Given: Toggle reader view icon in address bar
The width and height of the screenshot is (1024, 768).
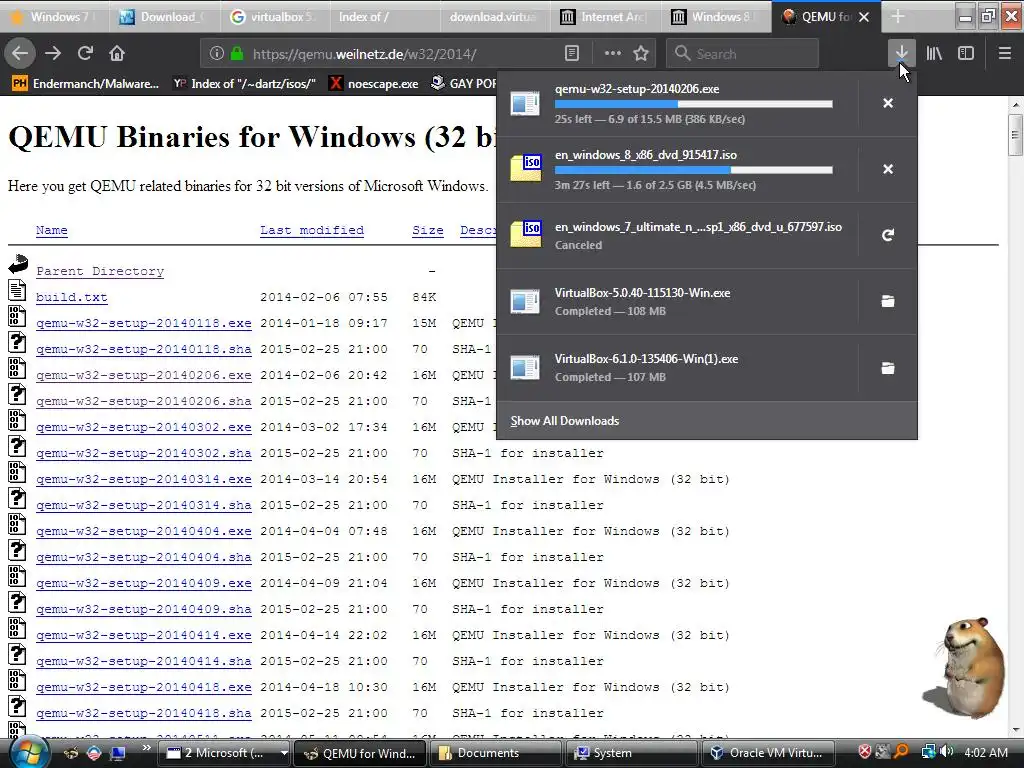Looking at the screenshot, I should (571, 54).
